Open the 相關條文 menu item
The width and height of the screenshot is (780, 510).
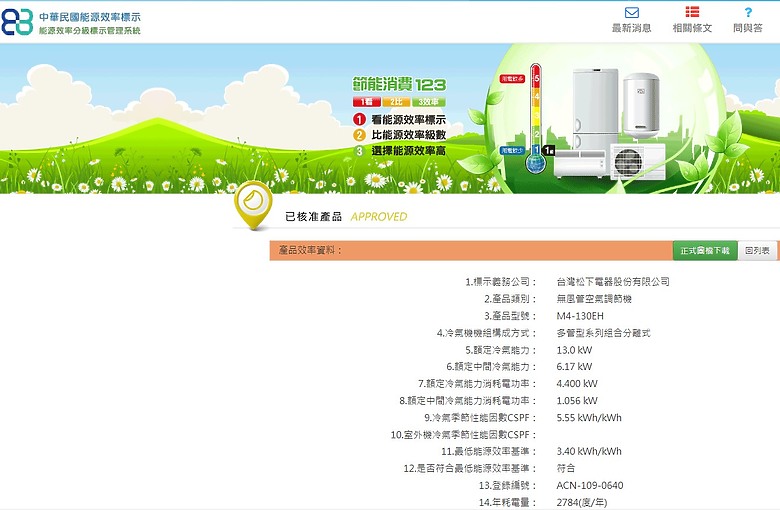coord(692,28)
